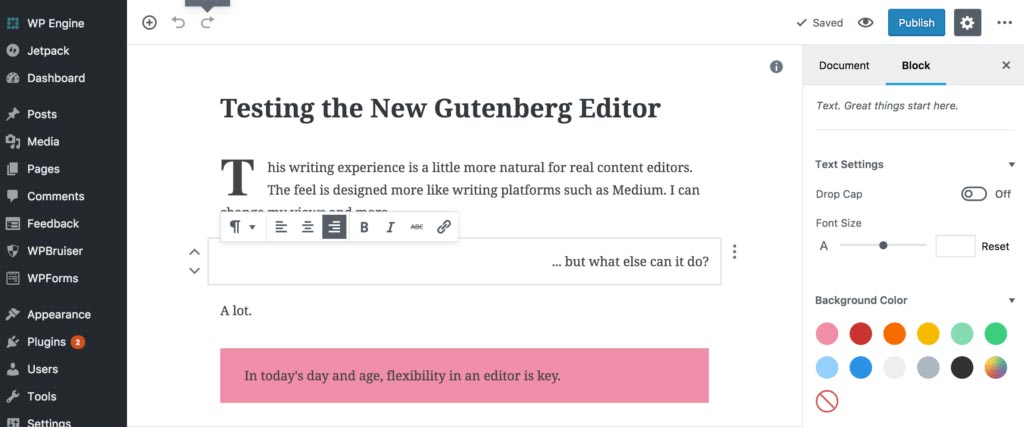The width and height of the screenshot is (1024, 427).
Task: Click the Publish button
Action: click(916, 23)
